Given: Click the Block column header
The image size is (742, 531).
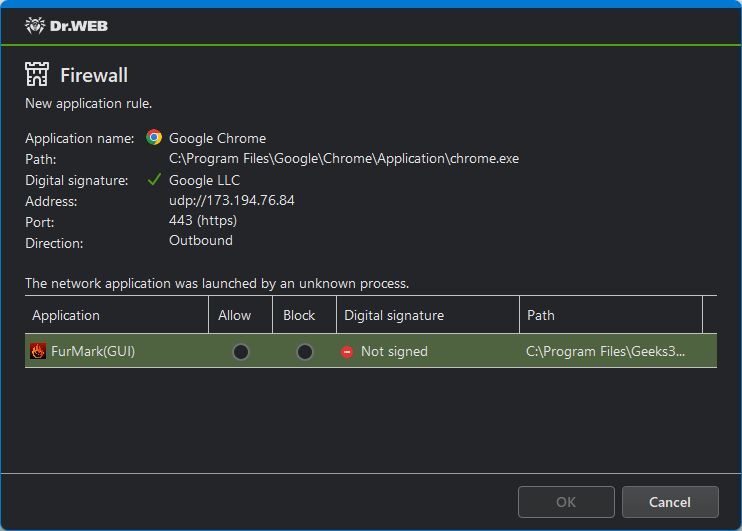Looking at the screenshot, I should [x=304, y=315].
